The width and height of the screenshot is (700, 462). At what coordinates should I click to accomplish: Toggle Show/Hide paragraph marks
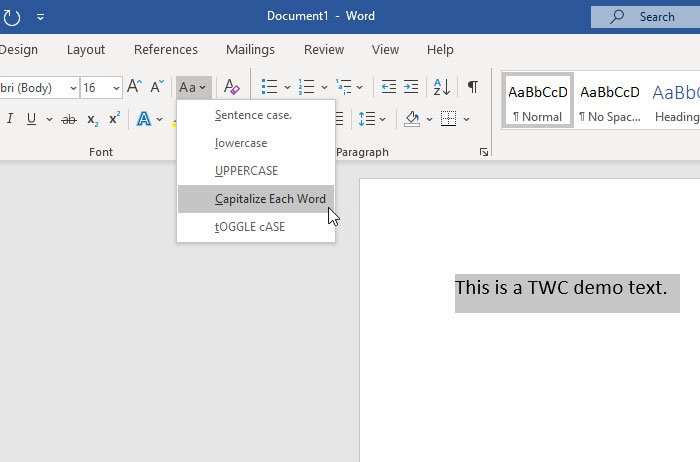point(473,86)
